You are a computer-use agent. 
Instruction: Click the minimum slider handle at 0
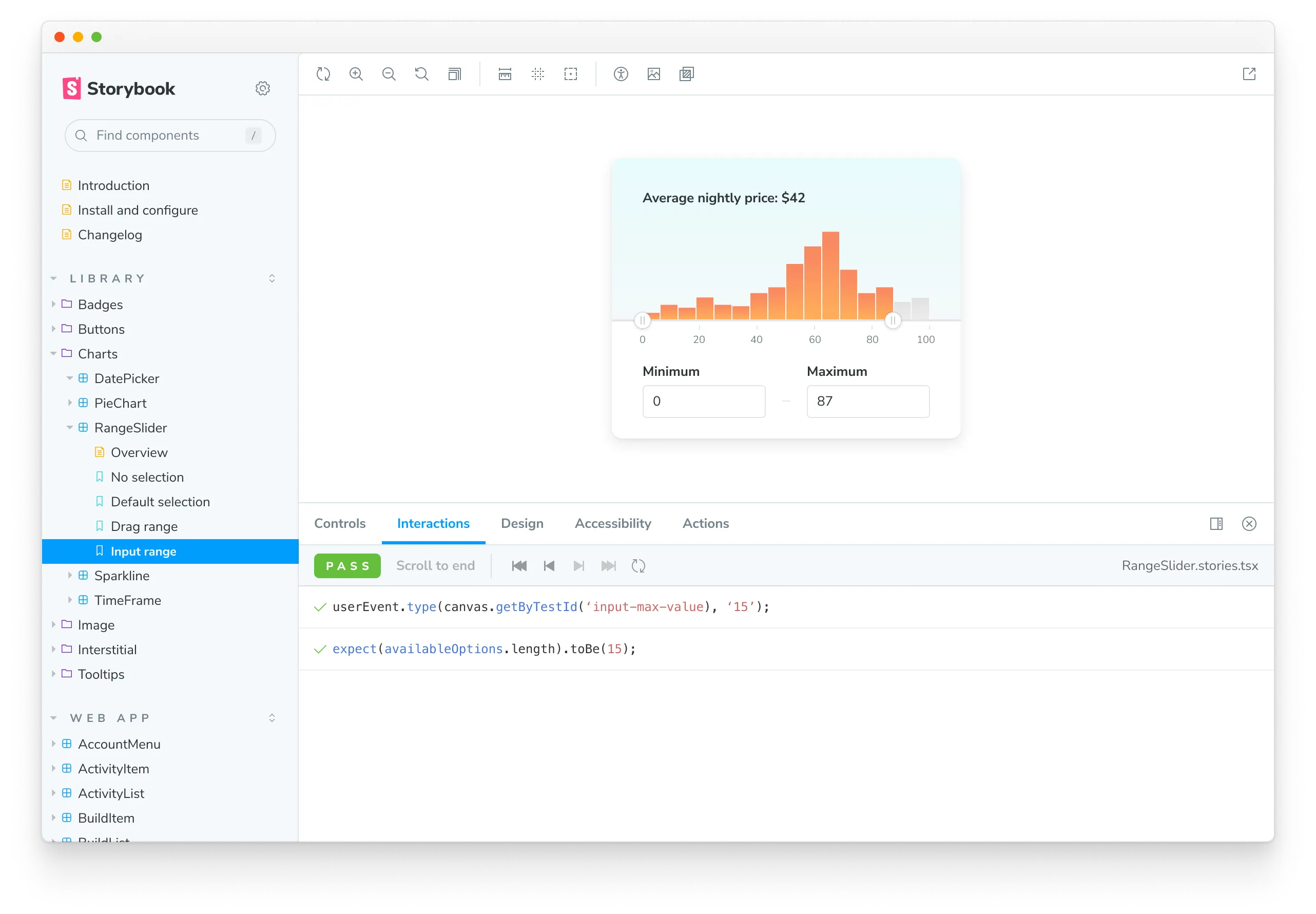[x=642, y=320]
